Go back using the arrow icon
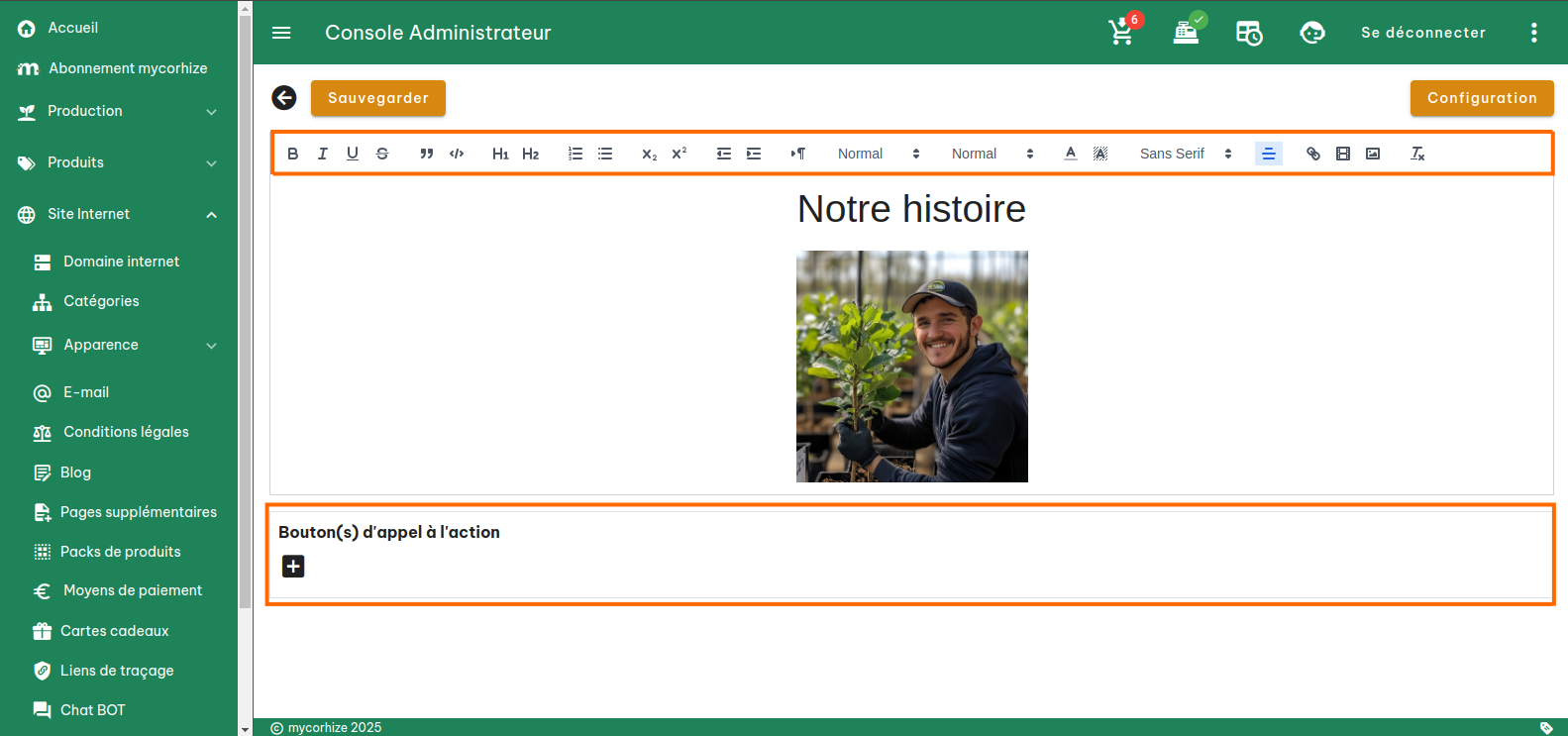Viewport: 1568px width, 736px height. [x=284, y=97]
